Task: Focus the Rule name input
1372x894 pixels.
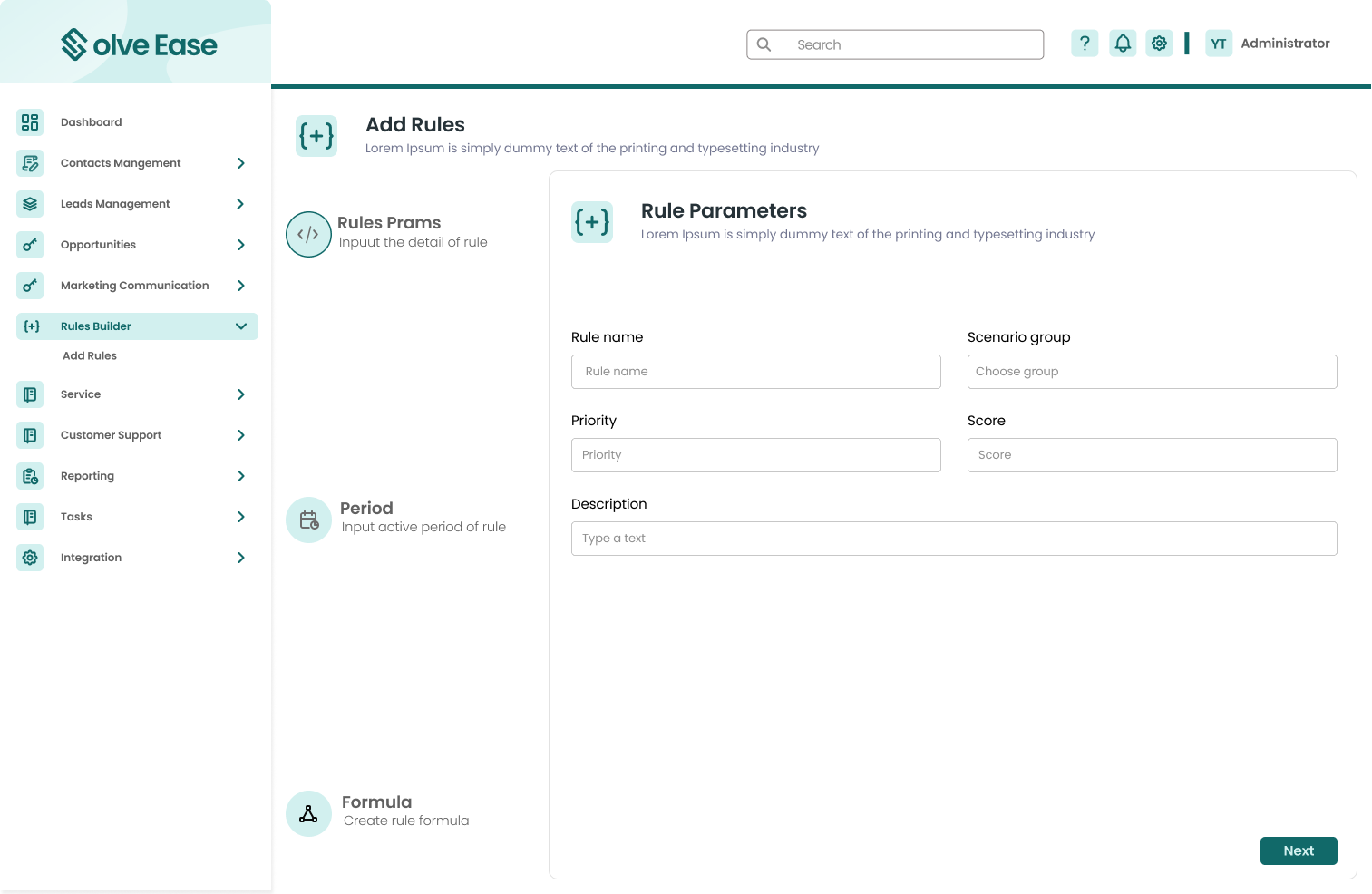Action: [x=755, y=372]
